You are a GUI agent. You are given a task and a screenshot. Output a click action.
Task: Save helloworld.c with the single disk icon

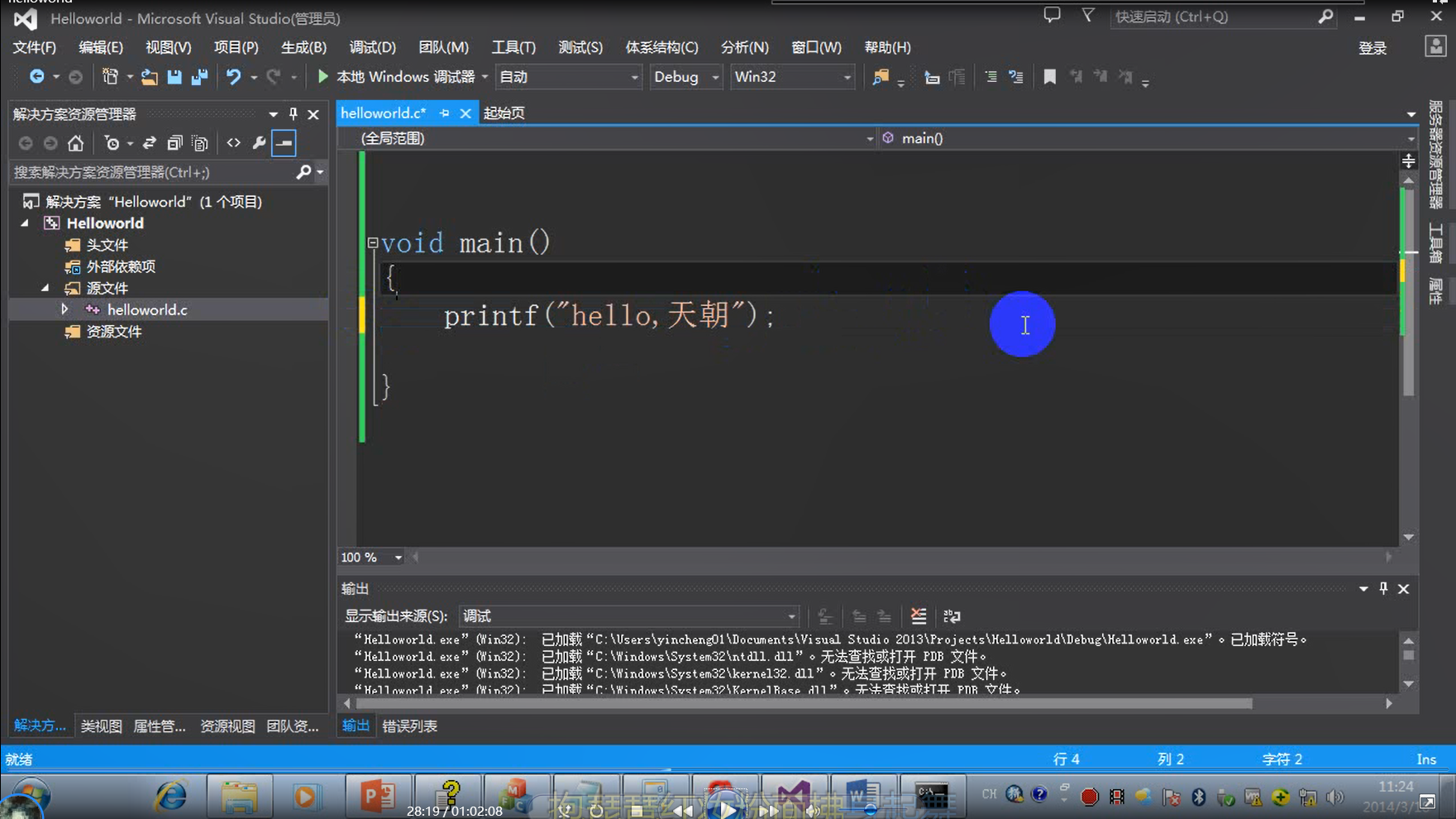coord(174,77)
